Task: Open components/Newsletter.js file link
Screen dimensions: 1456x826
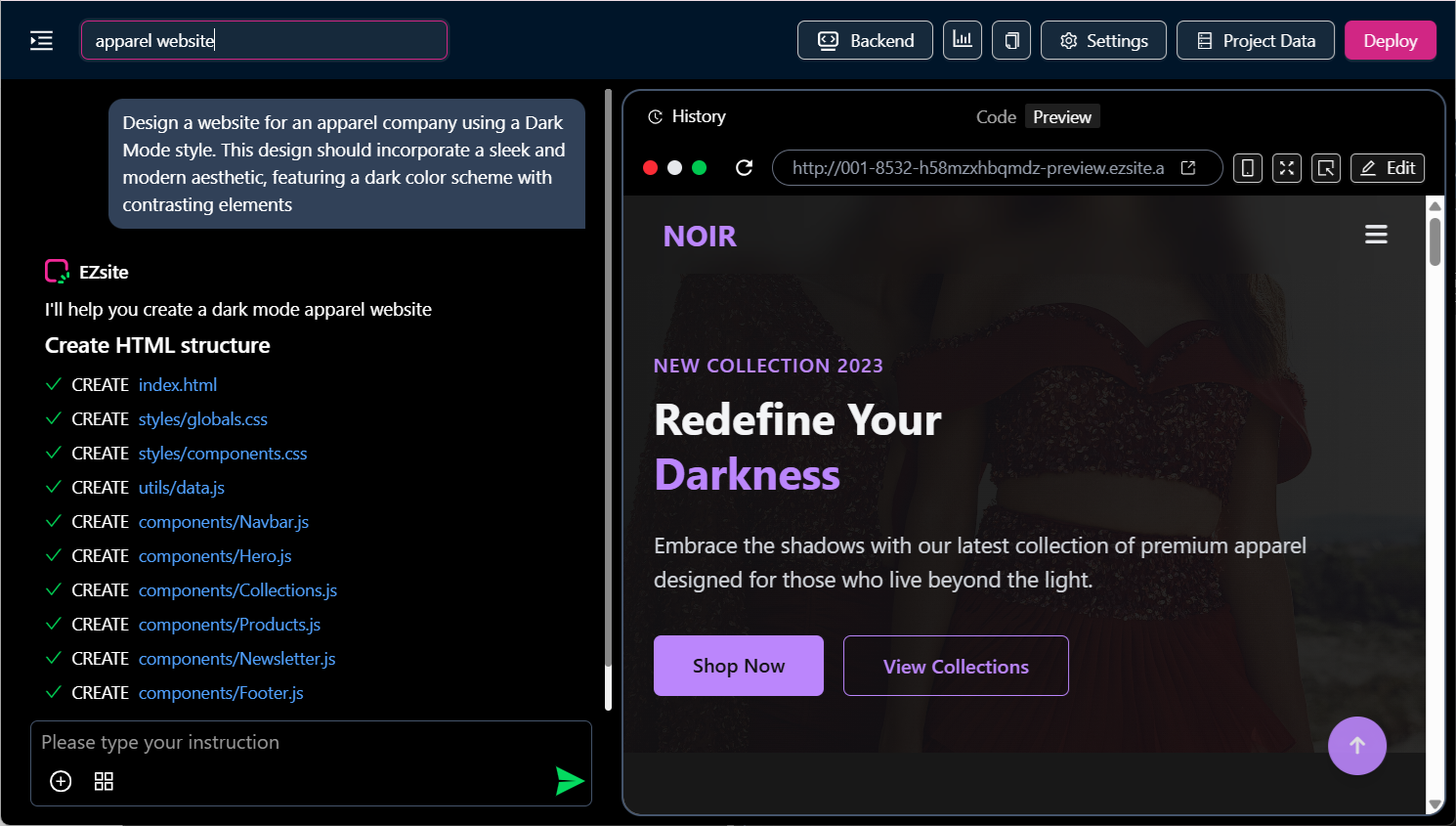Action: coord(237,659)
